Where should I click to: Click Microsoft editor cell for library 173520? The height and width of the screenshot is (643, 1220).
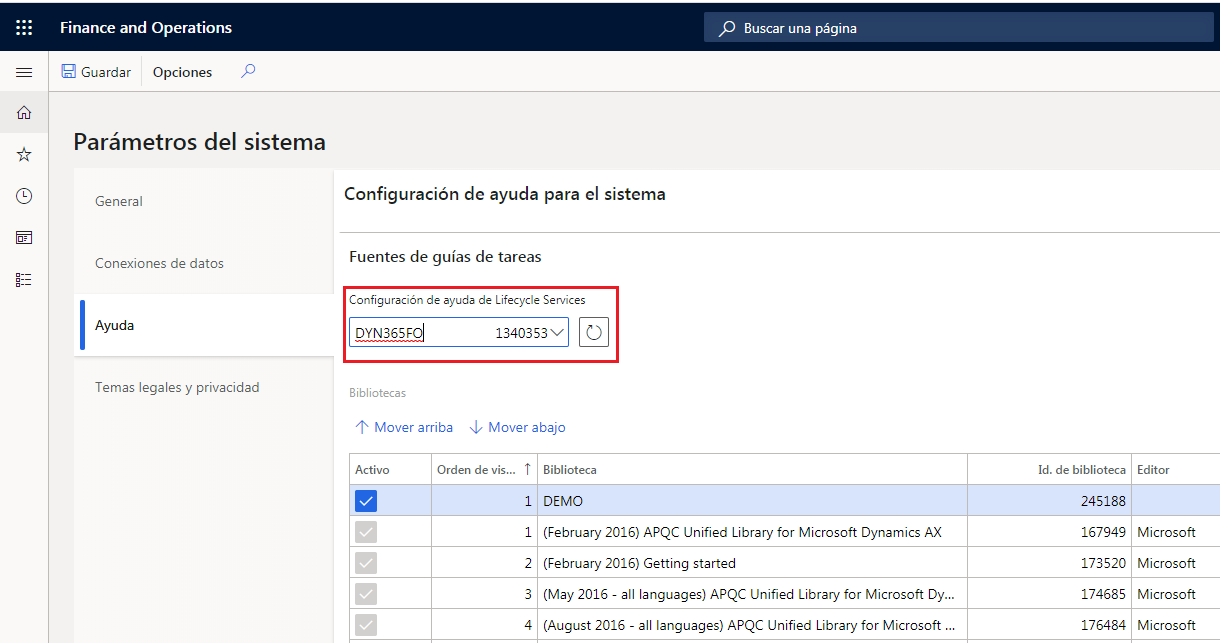pyautogui.click(x=1176, y=563)
